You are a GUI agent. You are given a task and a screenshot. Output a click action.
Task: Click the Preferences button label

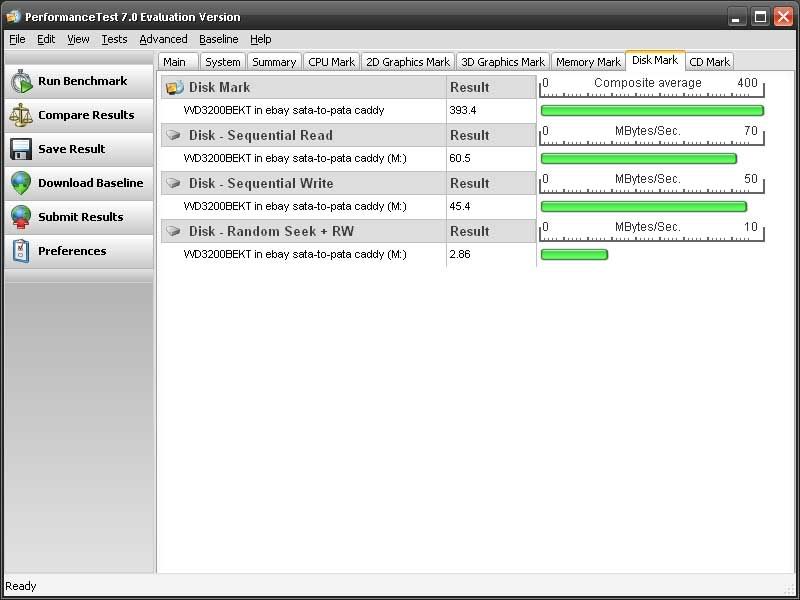72,251
